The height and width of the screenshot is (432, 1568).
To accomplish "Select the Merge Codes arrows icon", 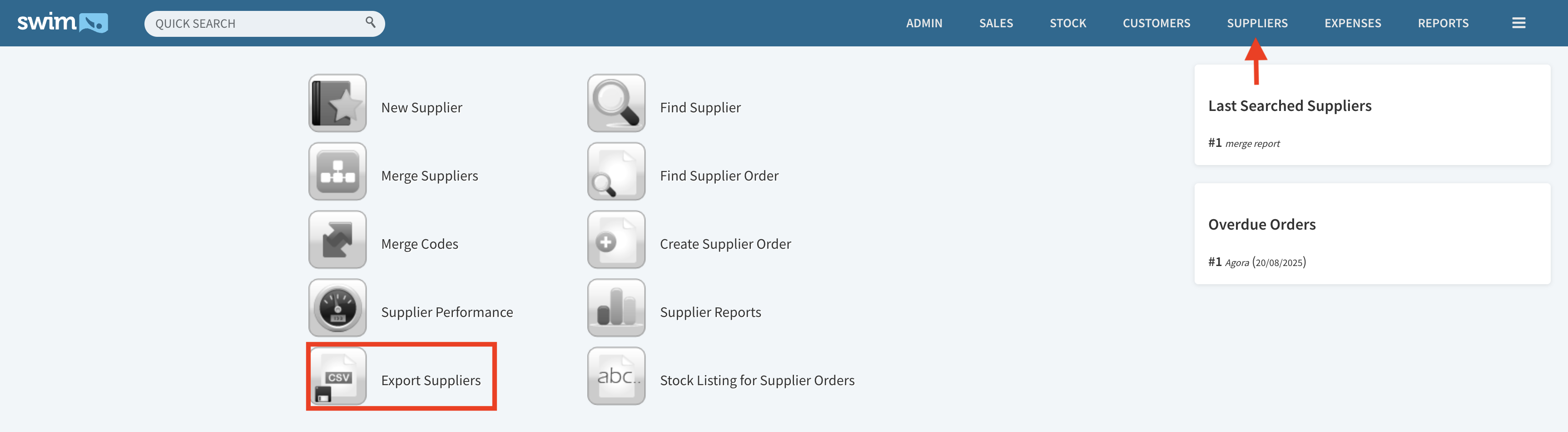I will 337,240.
